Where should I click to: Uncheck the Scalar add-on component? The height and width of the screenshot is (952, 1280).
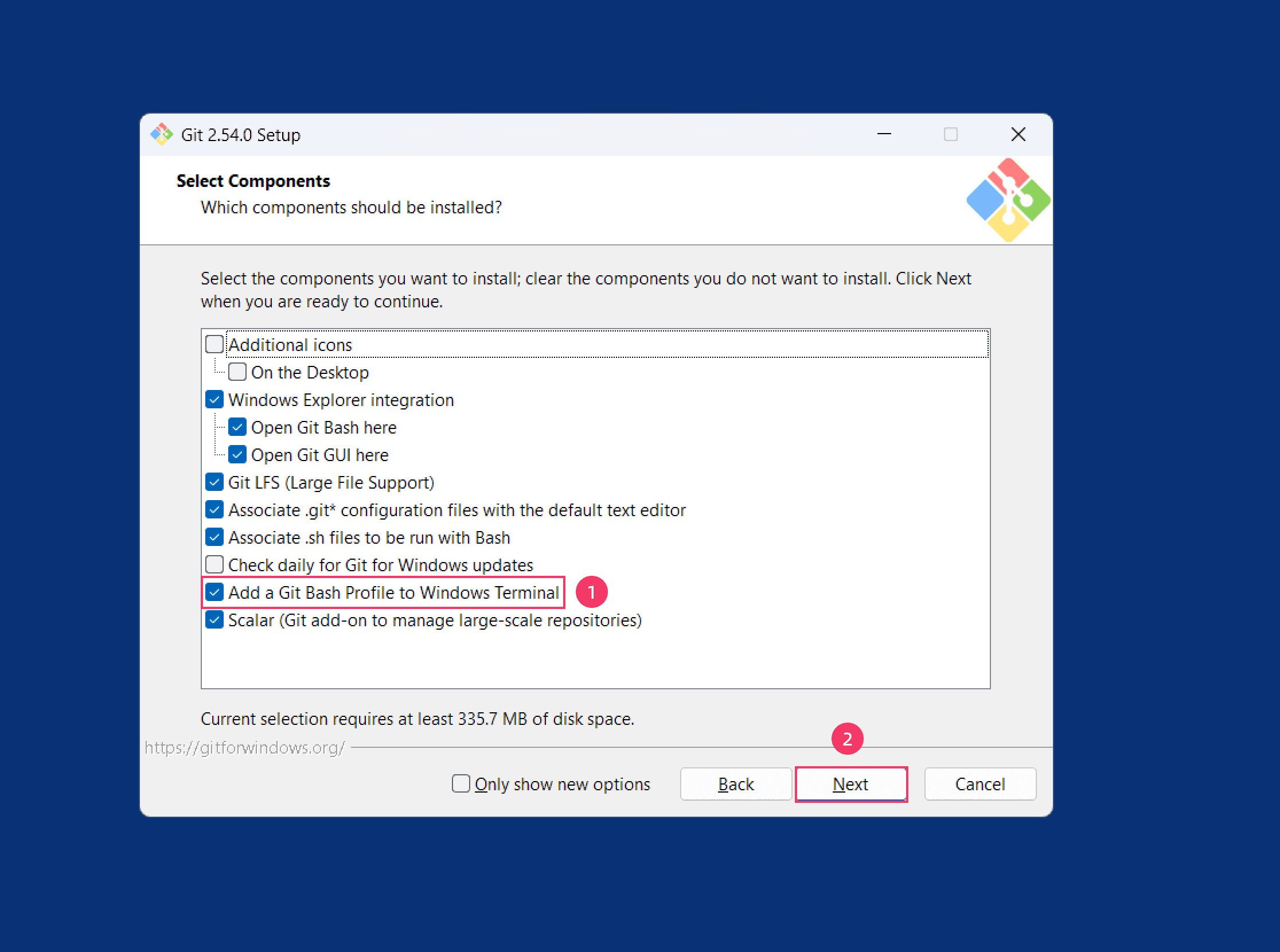click(214, 620)
